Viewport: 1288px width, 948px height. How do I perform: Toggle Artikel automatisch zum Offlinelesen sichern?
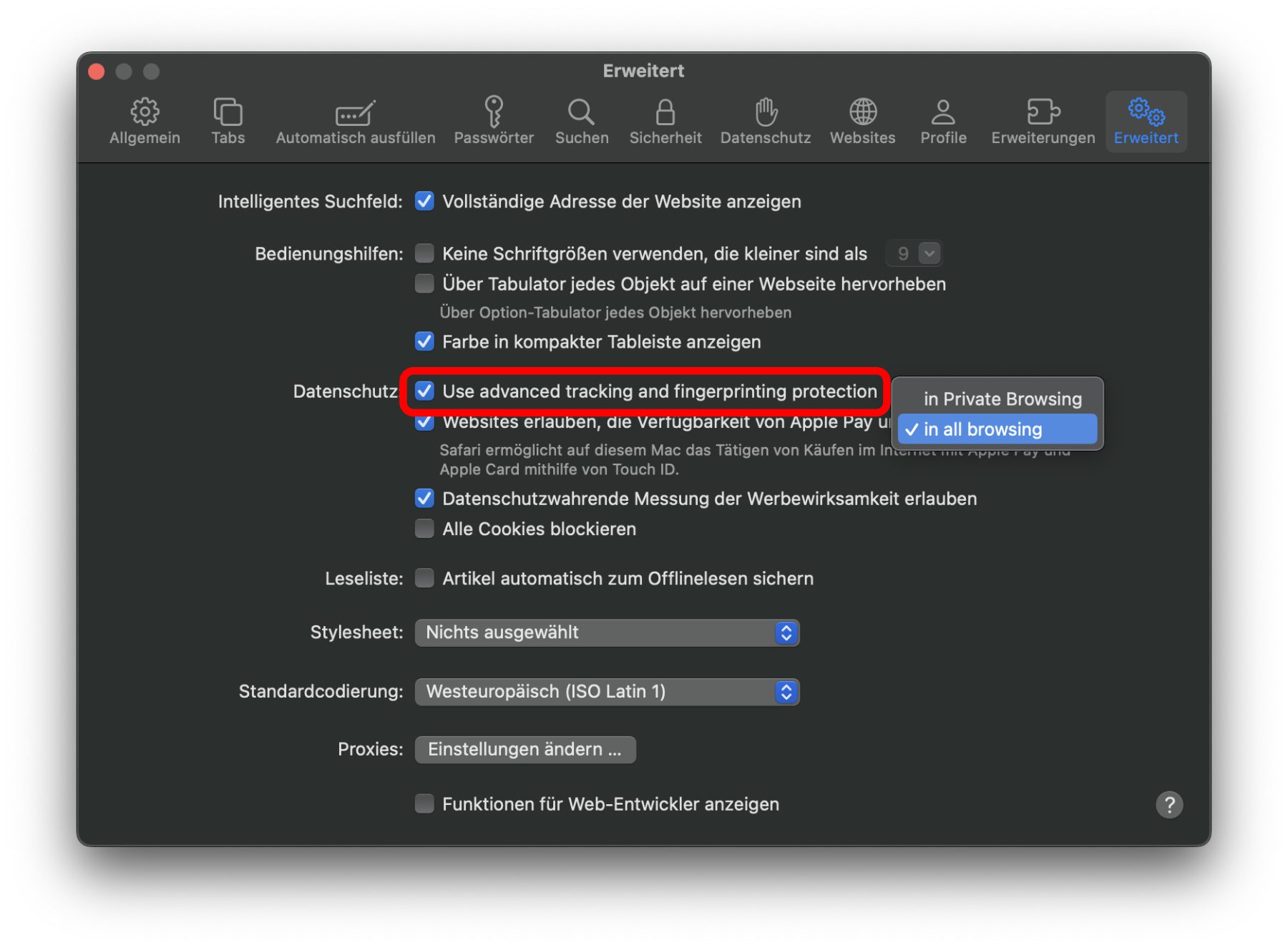(424, 578)
